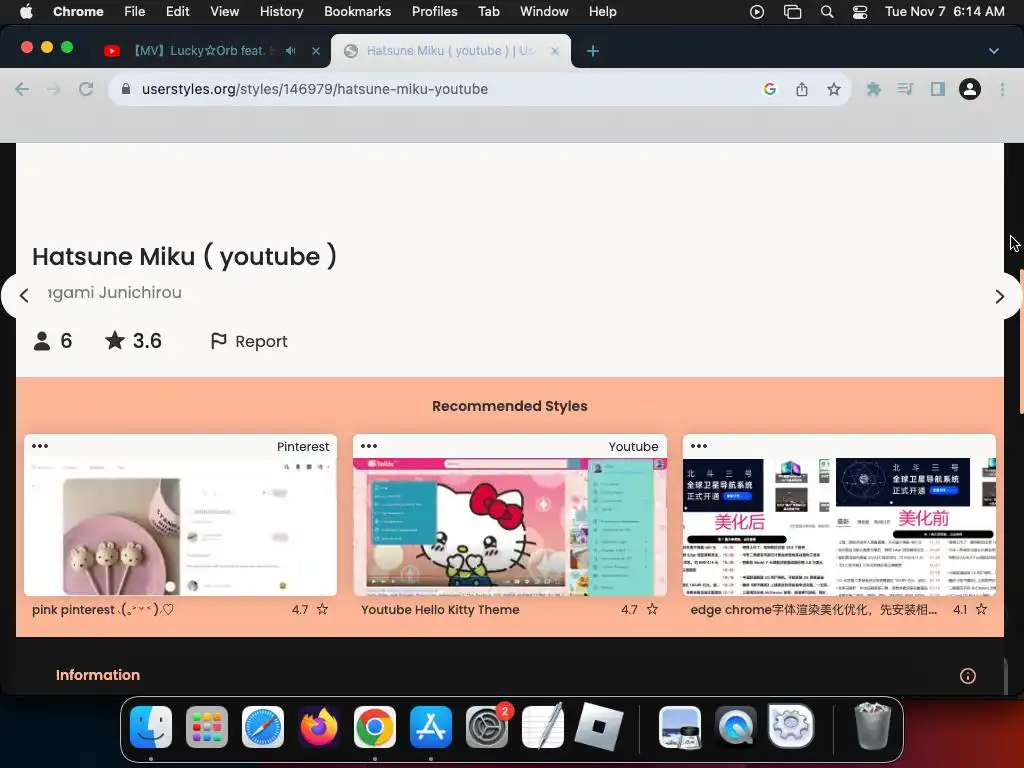Select the Hatsune Miku (youtube) tab

click(451, 51)
